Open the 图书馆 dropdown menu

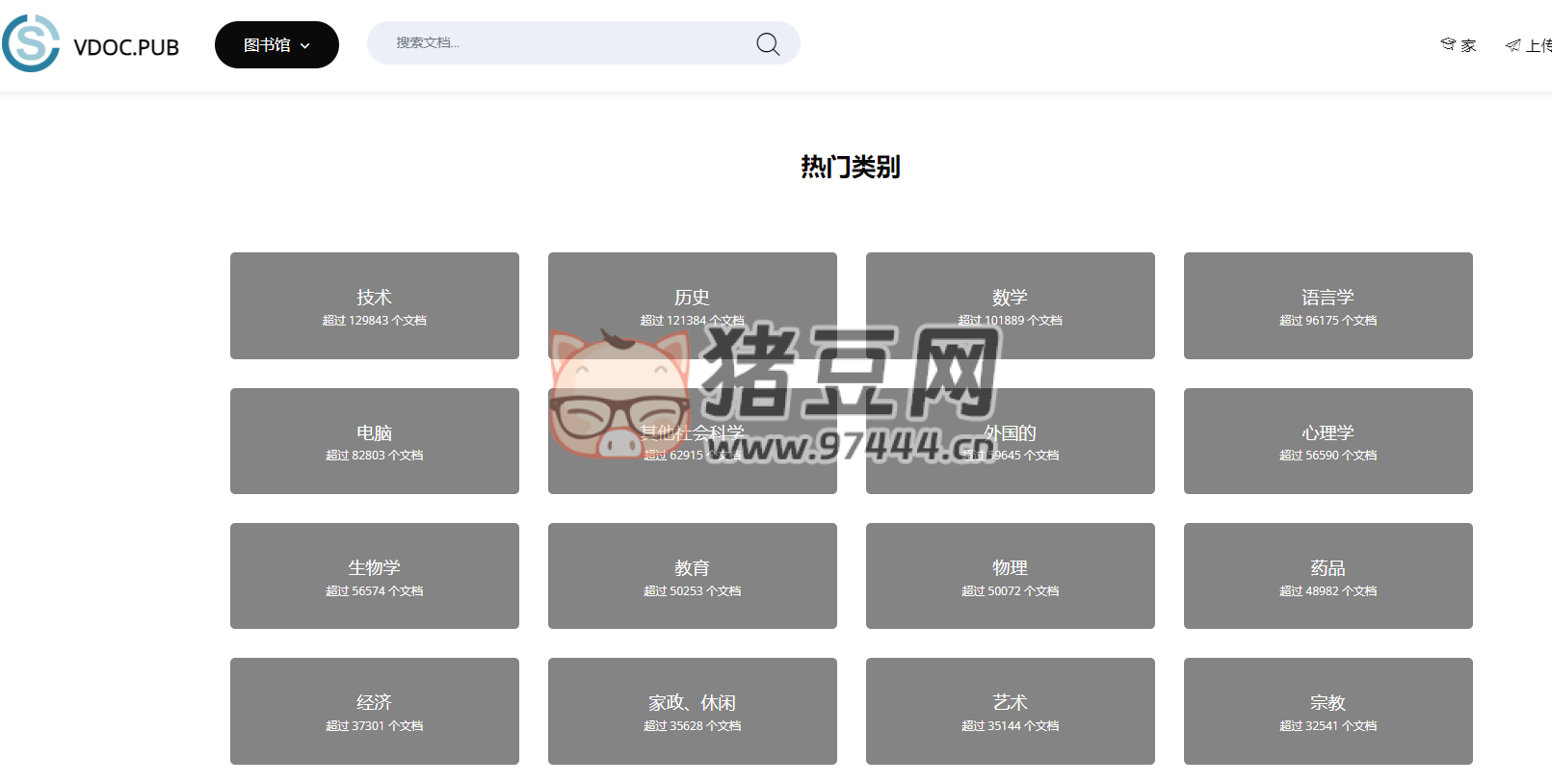tap(276, 45)
